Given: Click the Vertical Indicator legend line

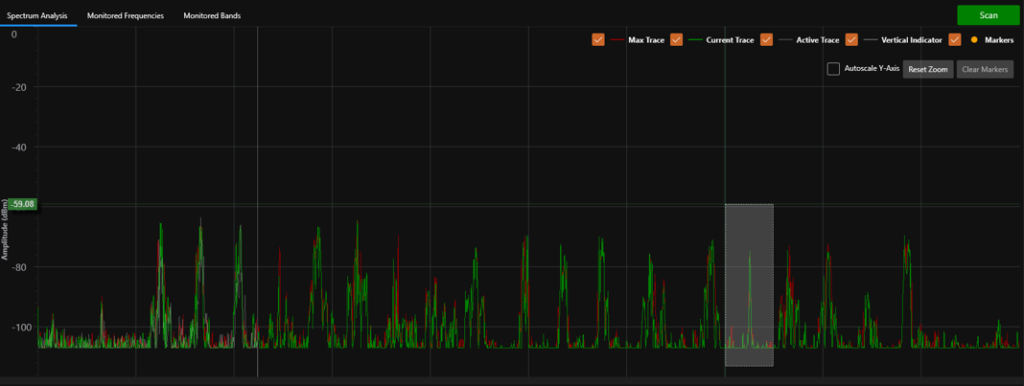Looking at the screenshot, I should pyautogui.click(x=871, y=40).
